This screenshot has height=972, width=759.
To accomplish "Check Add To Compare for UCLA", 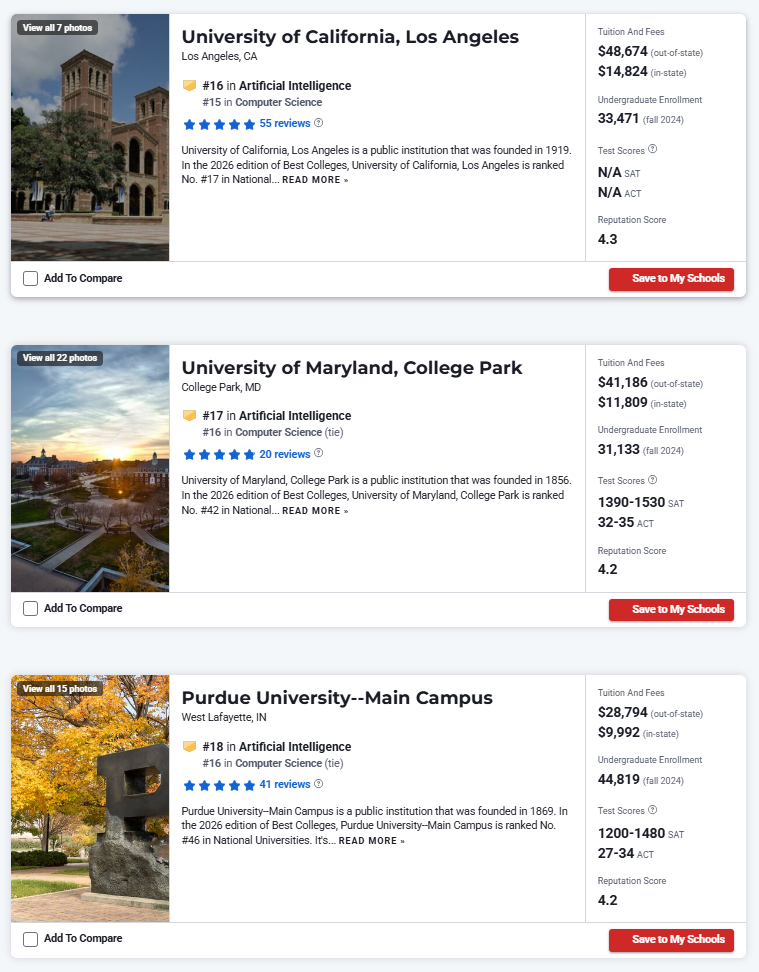I will pyautogui.click(x=31, y=279).
